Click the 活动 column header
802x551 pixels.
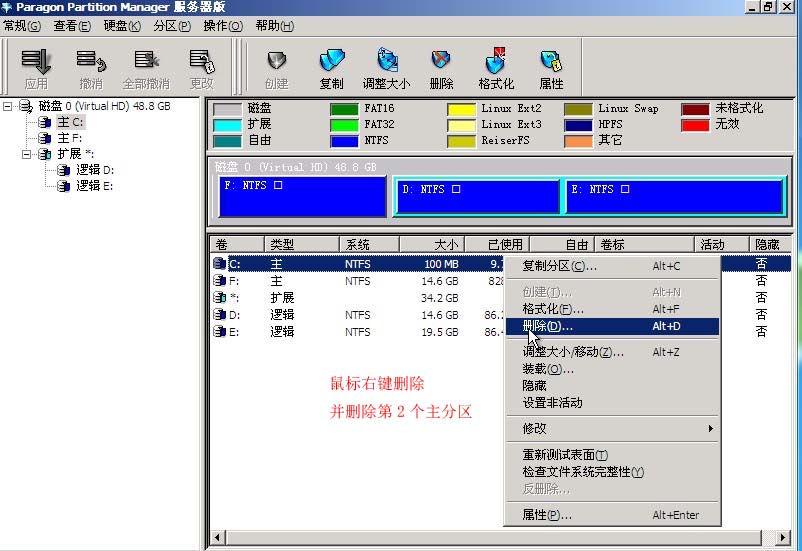(x=721, y=245)
